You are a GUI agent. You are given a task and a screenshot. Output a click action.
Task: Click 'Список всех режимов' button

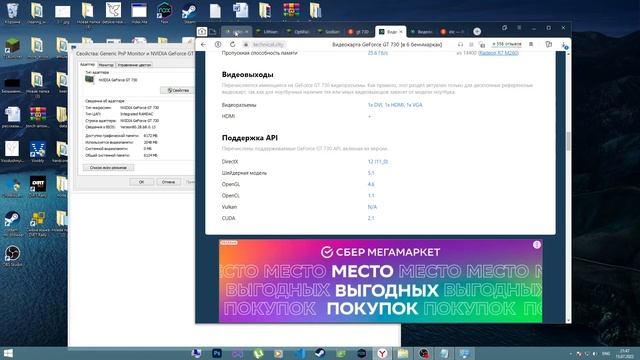[x=108, y=167]
